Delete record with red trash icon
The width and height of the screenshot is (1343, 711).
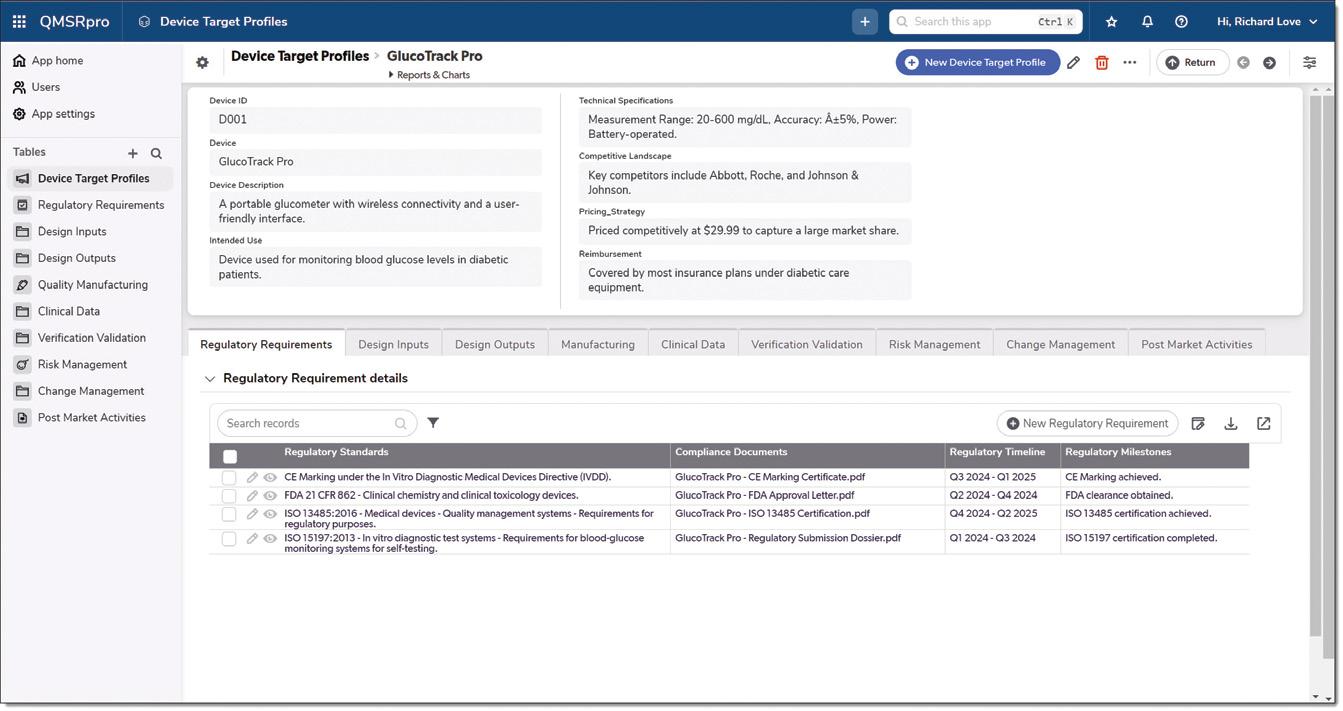[1101, 62]
